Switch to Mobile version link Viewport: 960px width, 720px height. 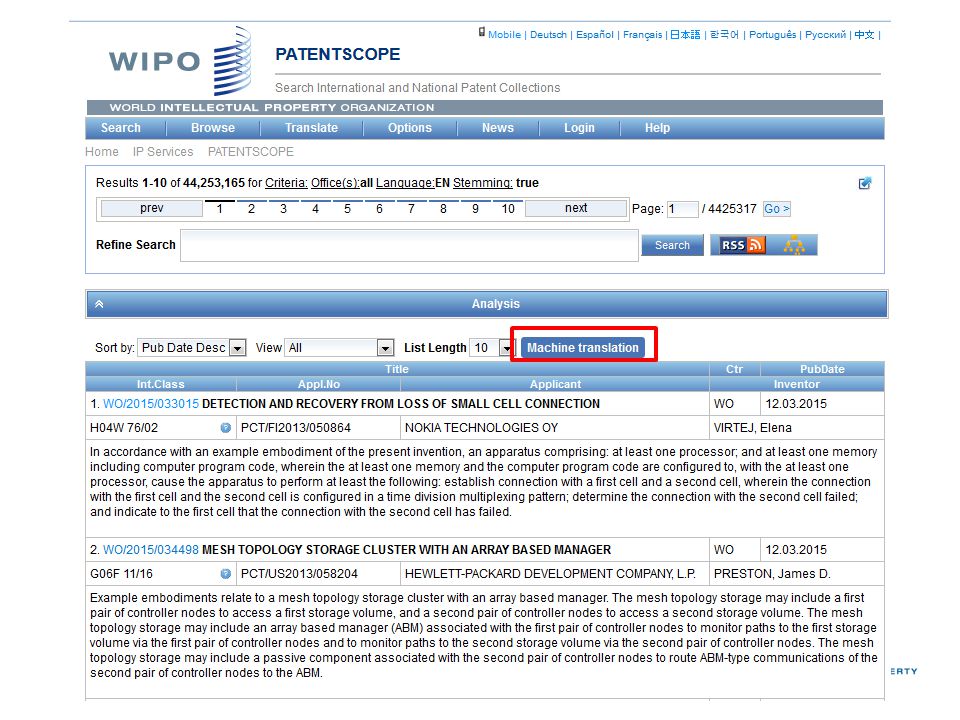point(504,35)
